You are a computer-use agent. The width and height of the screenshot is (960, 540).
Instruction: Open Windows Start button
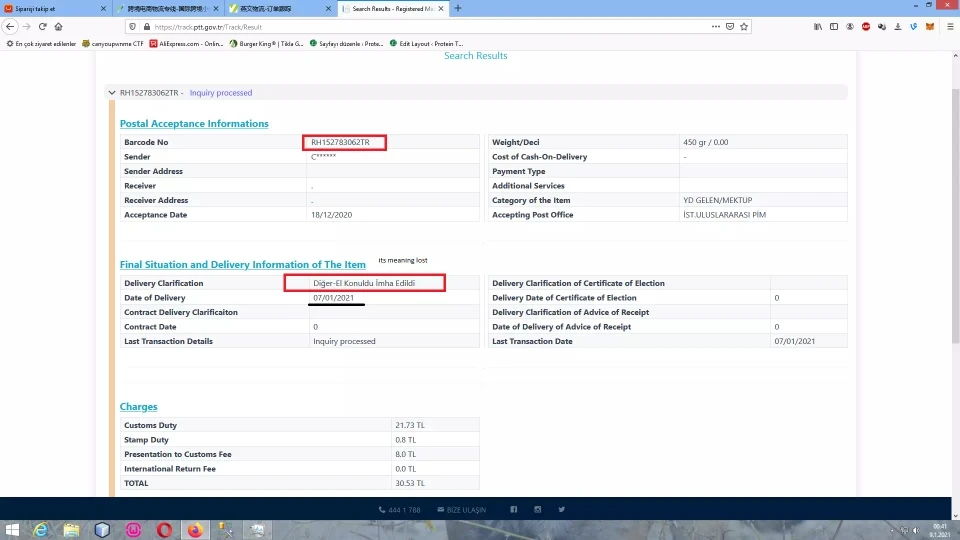pos(12,530)
